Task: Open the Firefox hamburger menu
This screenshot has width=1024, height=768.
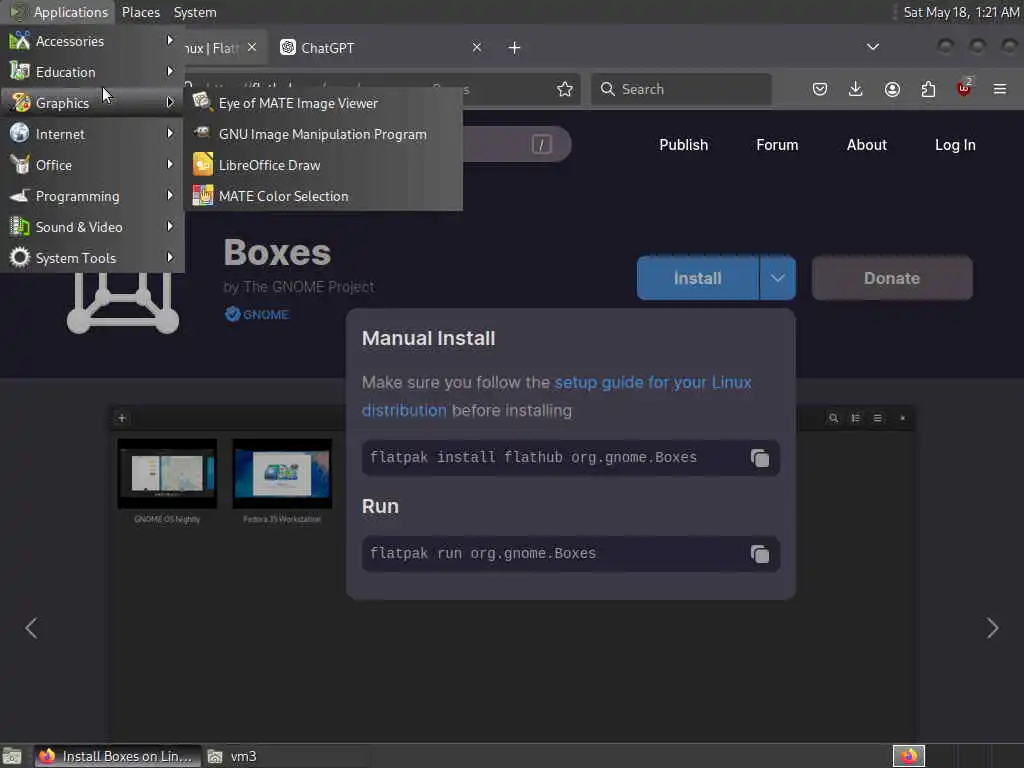Action: click(1000, 89)
